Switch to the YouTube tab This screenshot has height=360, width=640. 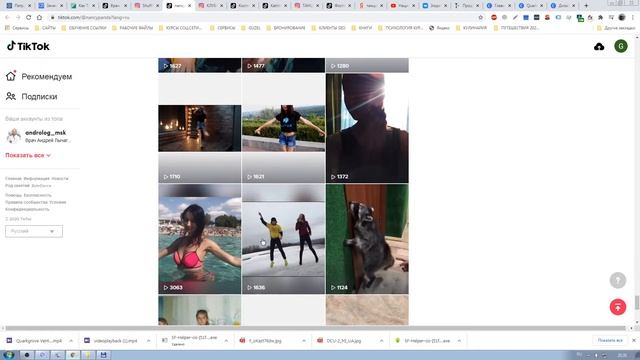click(x=402, y=6)
